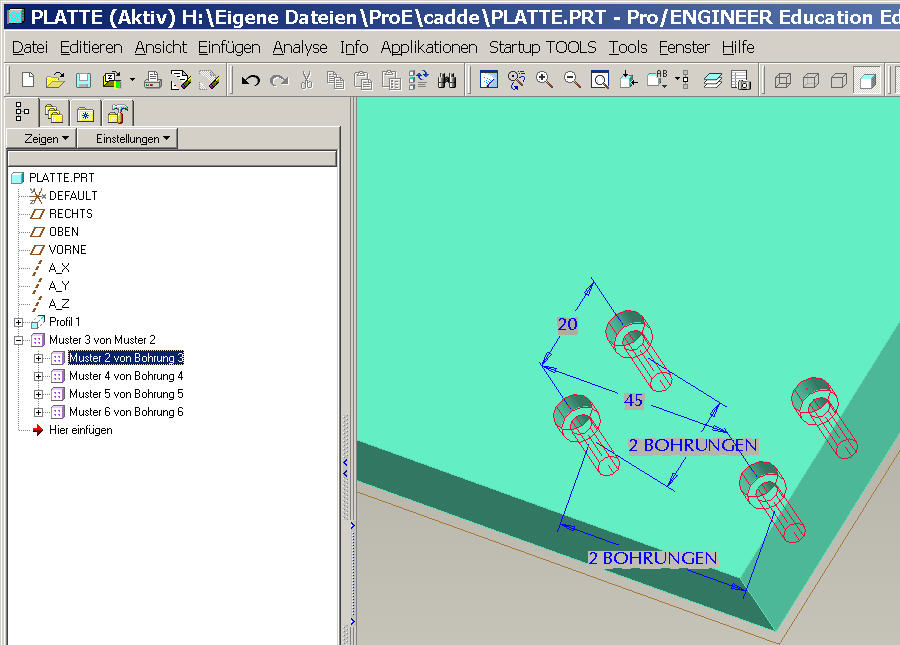Open the Hilfe menu
Image resolution: width=900 pixels, height=645 pixels.
point(738,47)
